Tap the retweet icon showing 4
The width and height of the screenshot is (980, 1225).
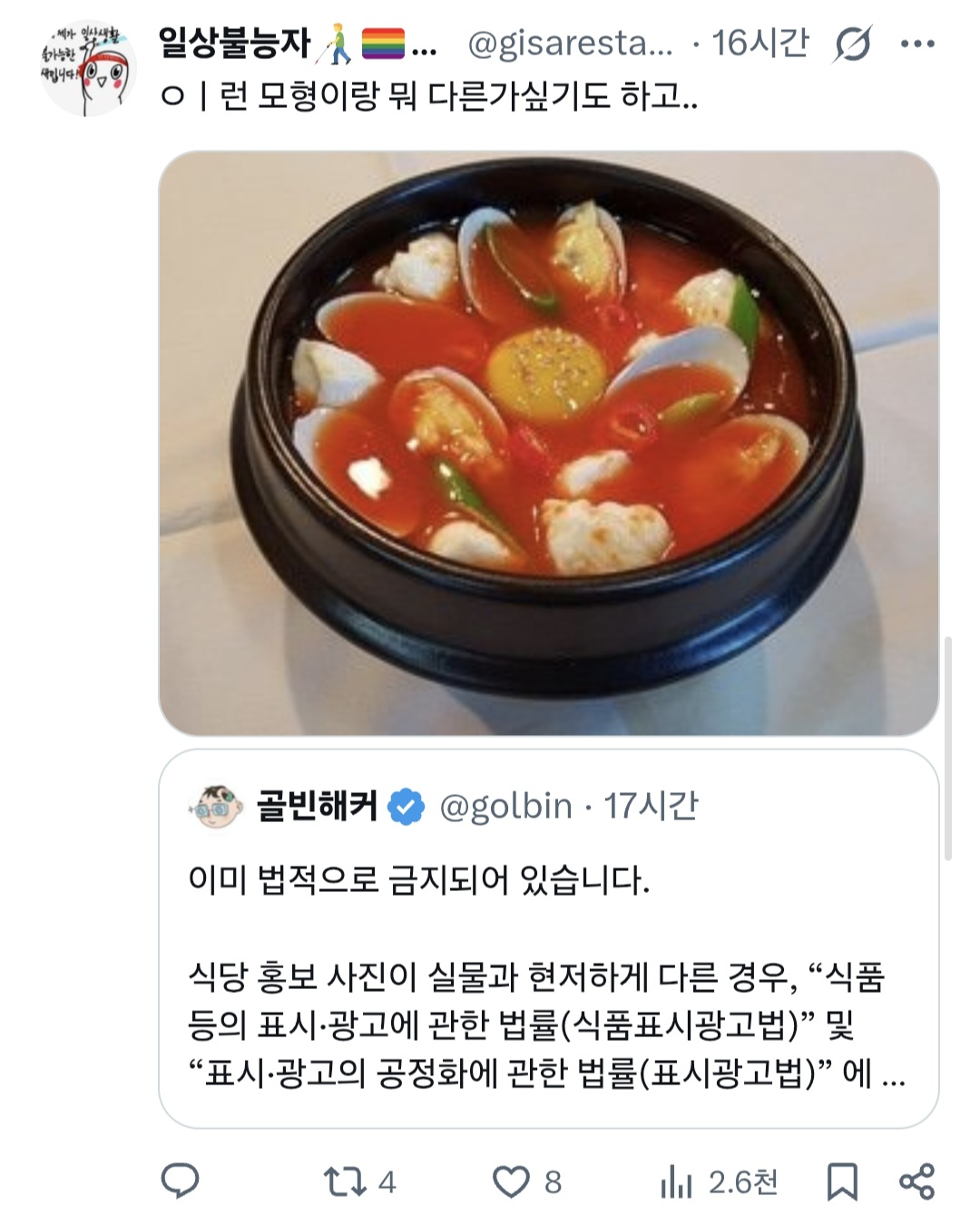[345, 1181]
